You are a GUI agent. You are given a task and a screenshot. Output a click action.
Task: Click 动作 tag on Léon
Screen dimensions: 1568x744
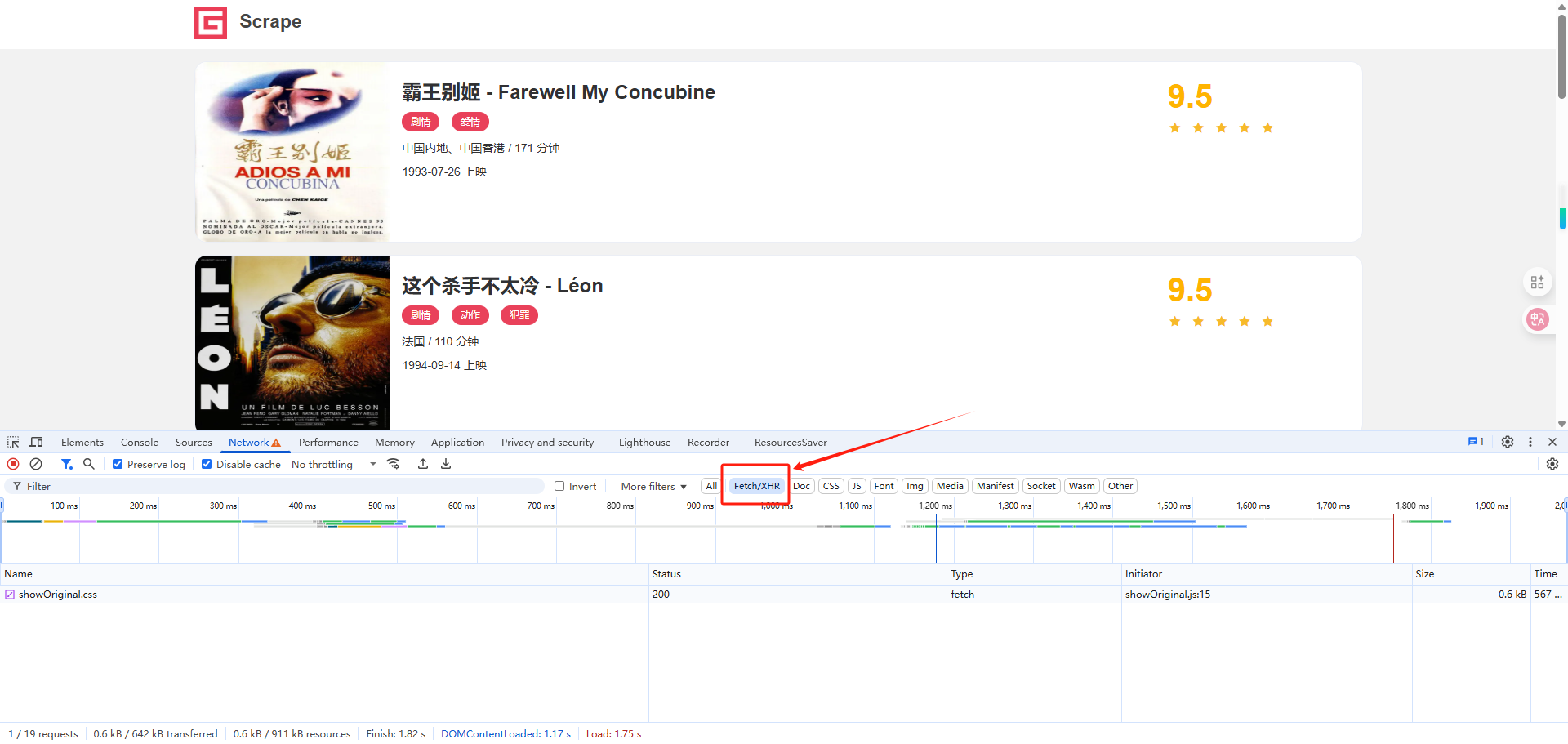coord(470,315)
